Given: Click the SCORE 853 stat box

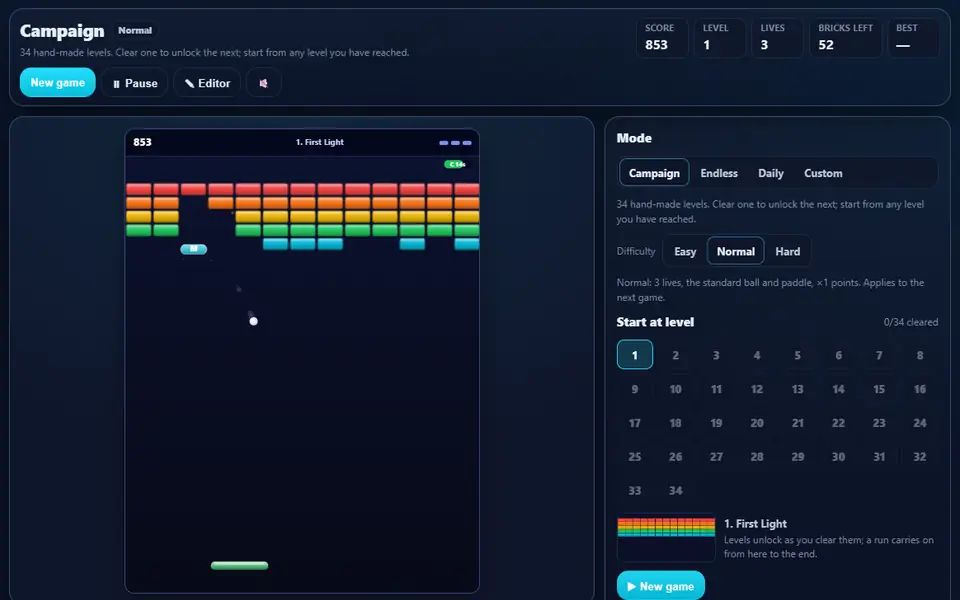Looking at the screenshot, I should click(x=662, y=38).
